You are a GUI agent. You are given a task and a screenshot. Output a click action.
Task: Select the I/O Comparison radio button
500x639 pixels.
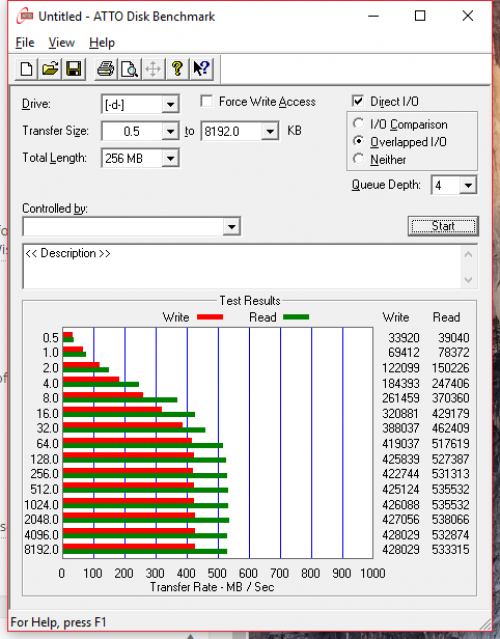(358, 123)
